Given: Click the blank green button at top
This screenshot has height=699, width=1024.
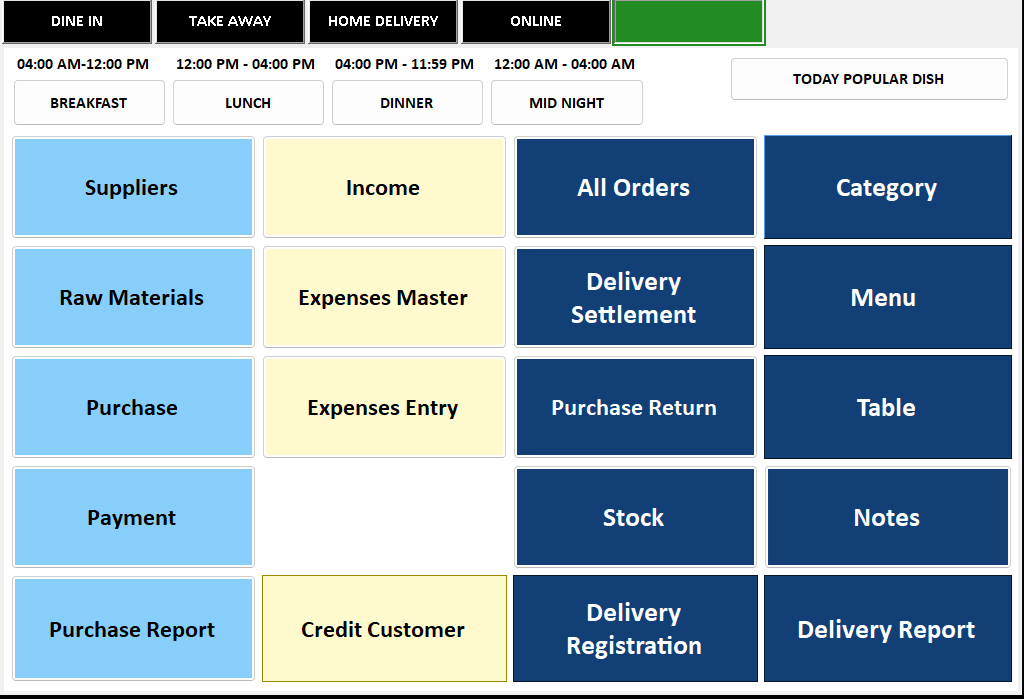Looking at the screenshot, I should point(688,22).
